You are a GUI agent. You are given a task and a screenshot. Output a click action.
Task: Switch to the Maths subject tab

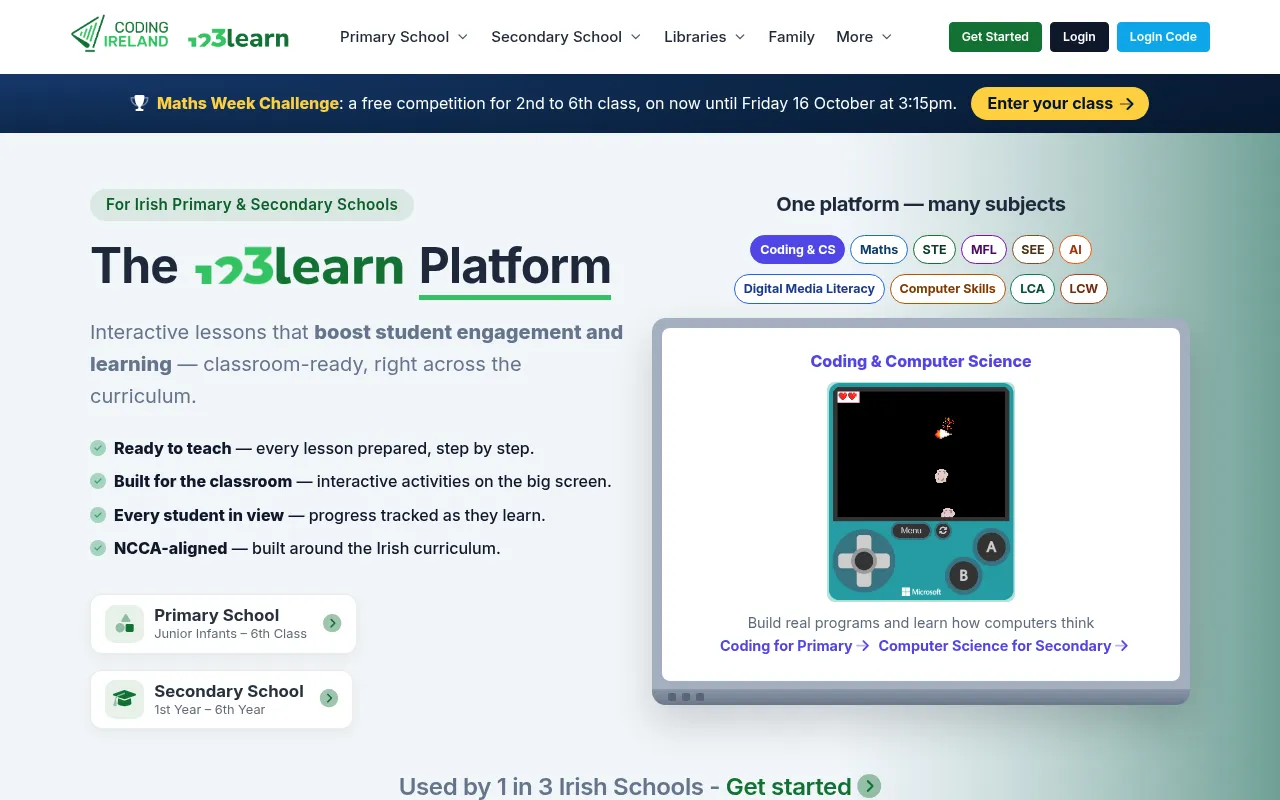[x=879, y=250]
